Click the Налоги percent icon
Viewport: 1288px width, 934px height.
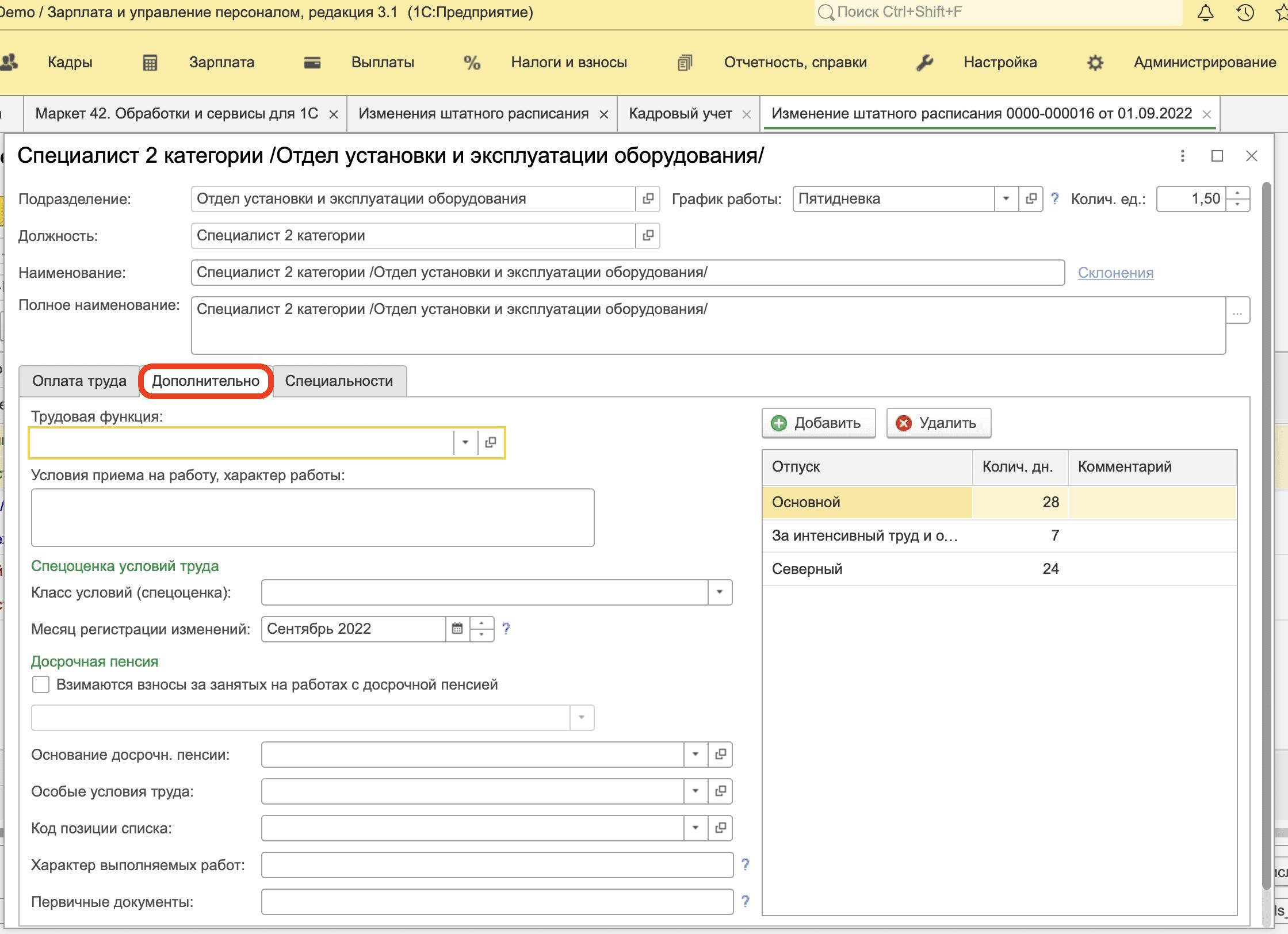pyautogui.click(x=472, y=63)
